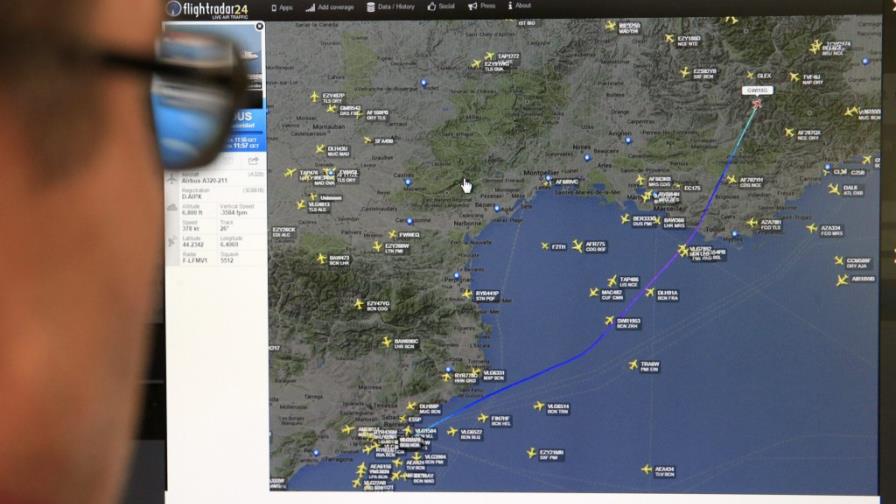
Task: Select the AZA334 aircraft icon
Action: click(x=811, y=228)
